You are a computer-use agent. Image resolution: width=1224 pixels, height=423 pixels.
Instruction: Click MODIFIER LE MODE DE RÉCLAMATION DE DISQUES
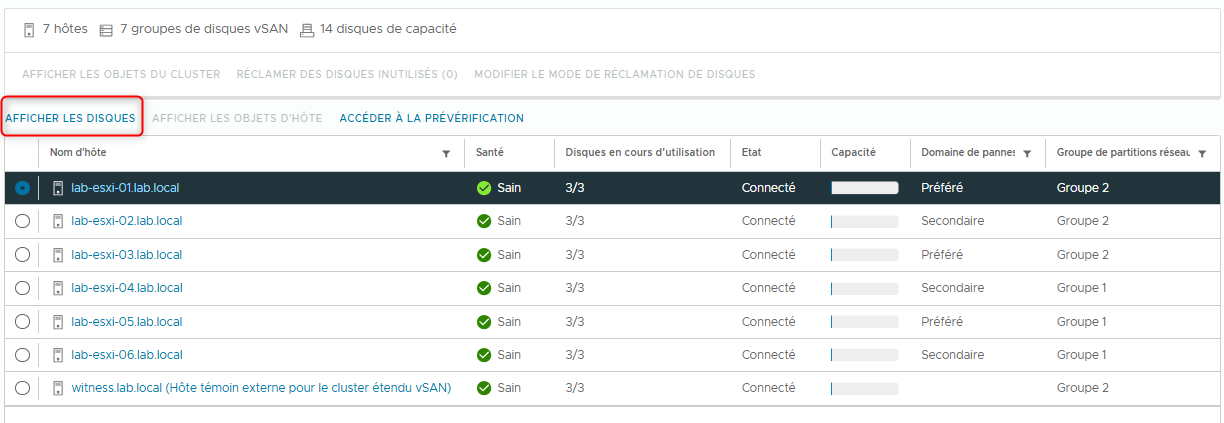tap(615, 74)
